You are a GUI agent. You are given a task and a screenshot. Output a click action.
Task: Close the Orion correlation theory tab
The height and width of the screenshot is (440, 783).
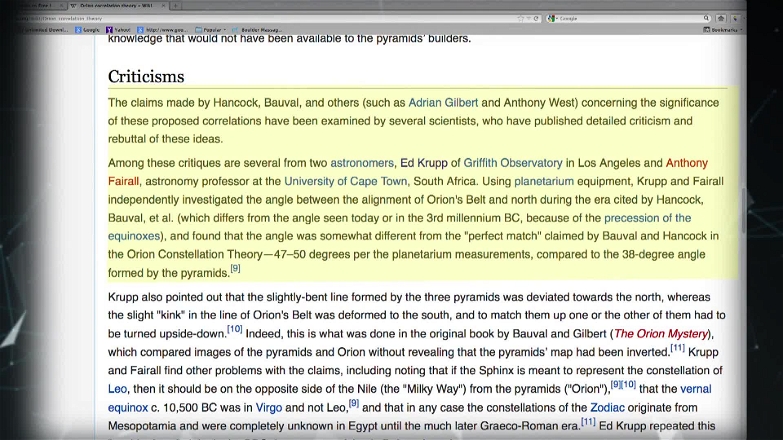click(x=163, y=5)
